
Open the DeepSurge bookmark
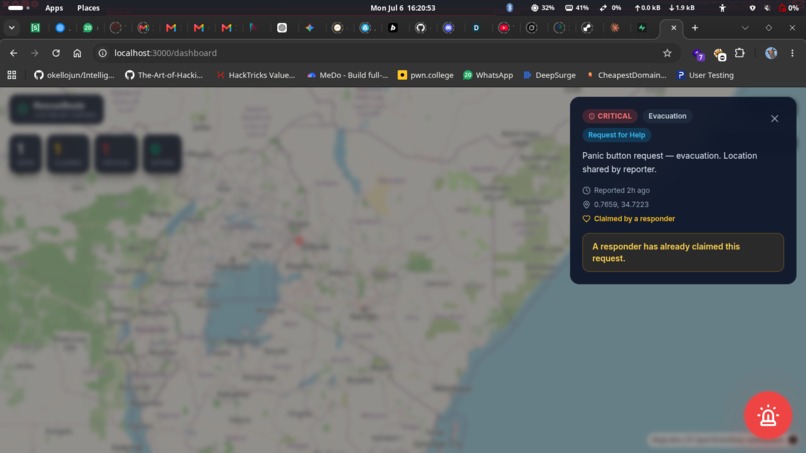549,75
